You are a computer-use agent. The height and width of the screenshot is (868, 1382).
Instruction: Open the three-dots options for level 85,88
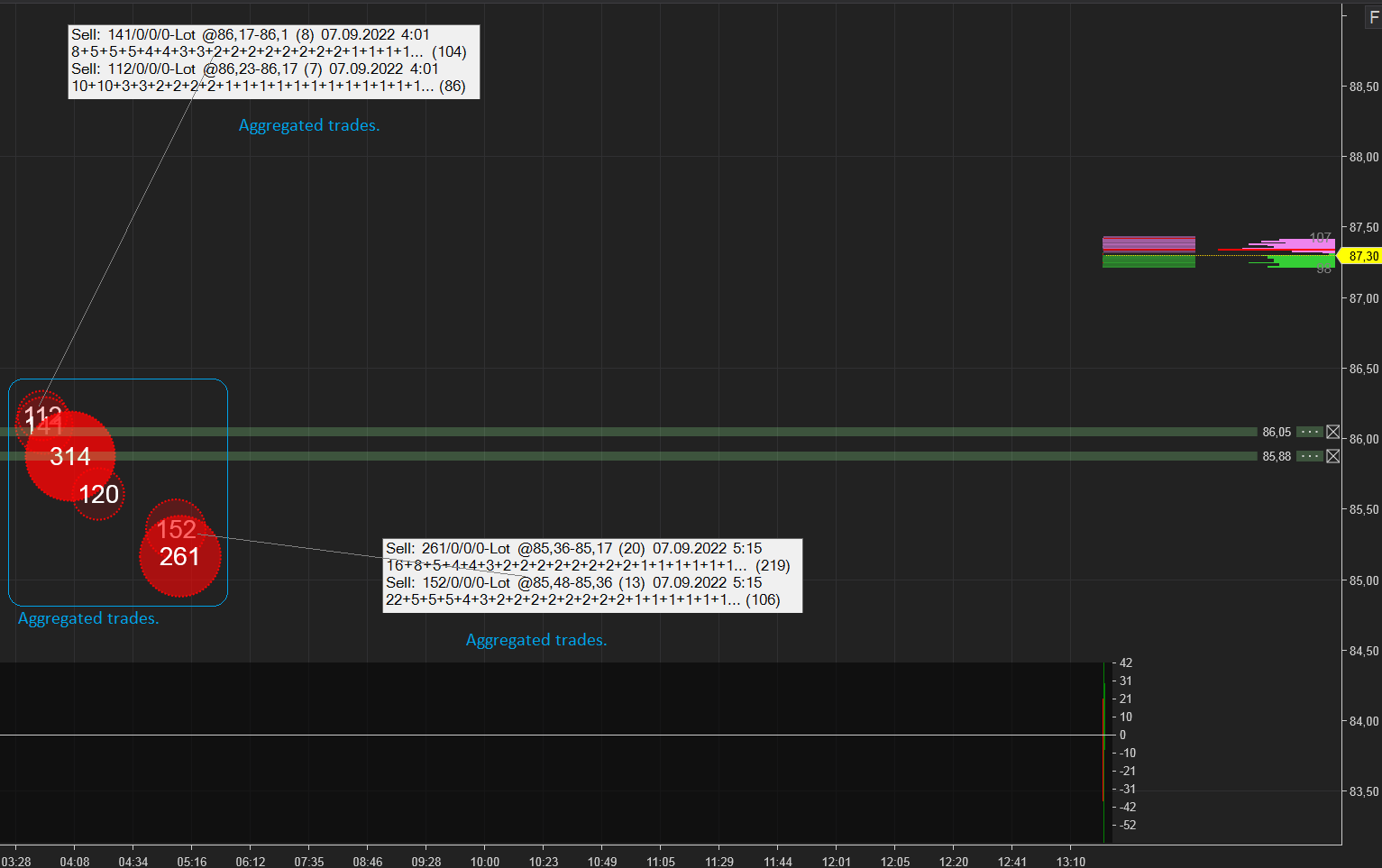pos(1310,456)
